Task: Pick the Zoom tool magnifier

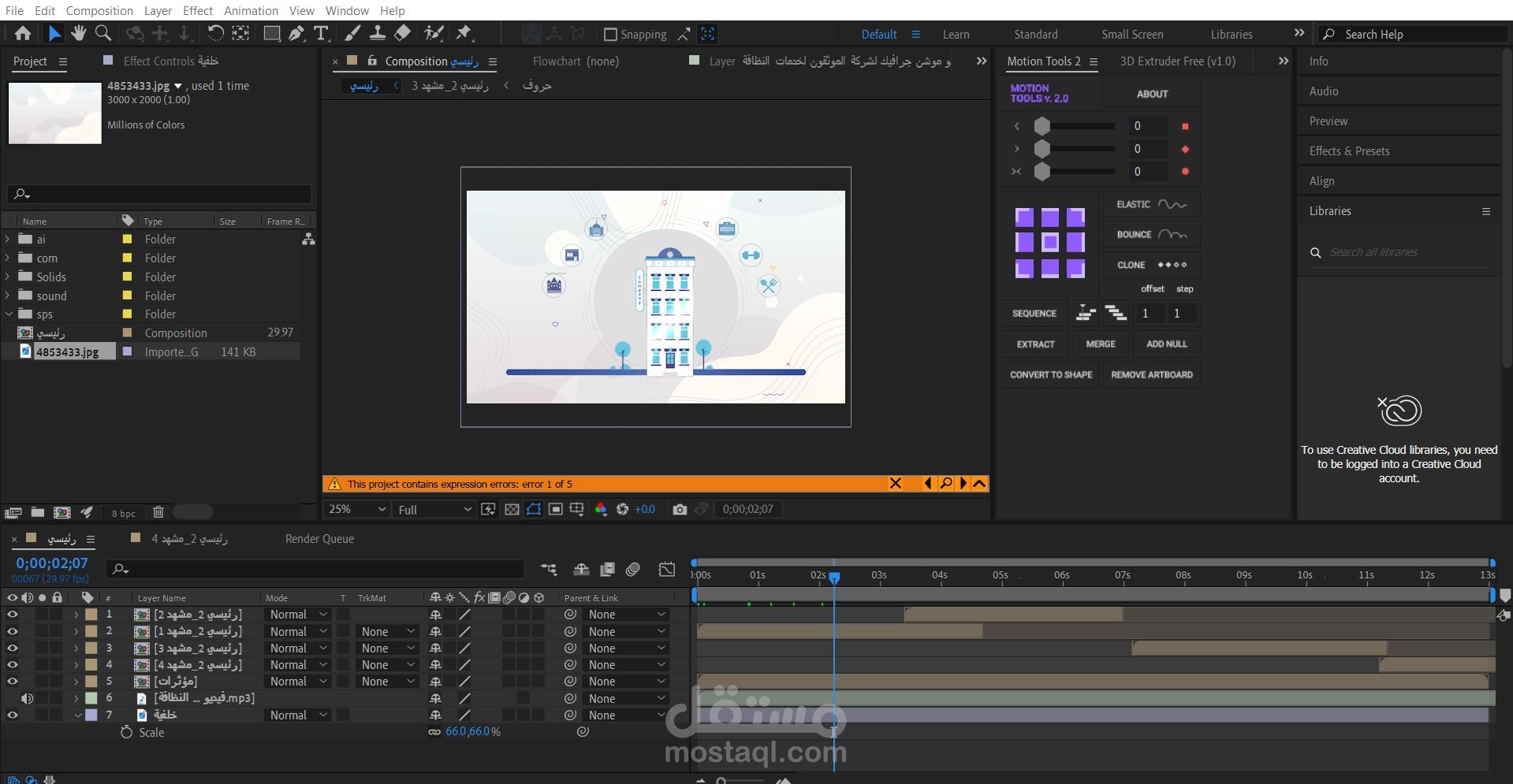Action: coord(102,33)
